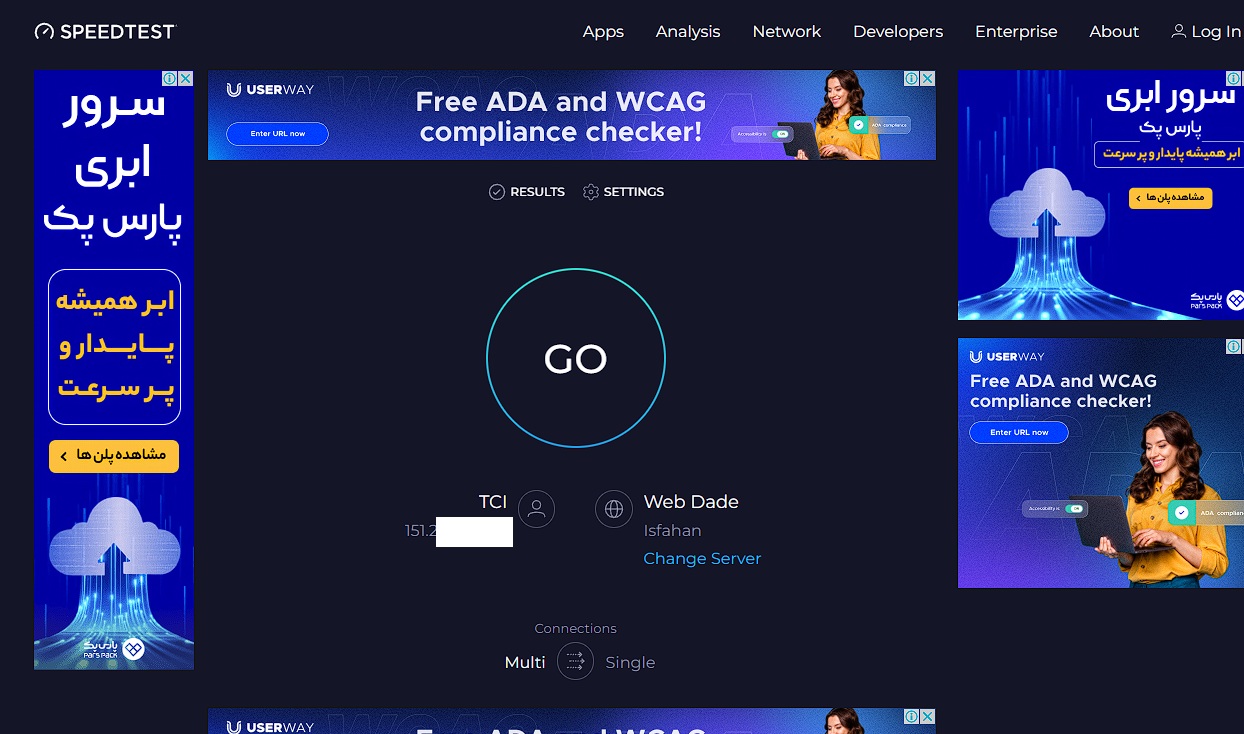Click the globe icon beside Web Dade
This screenshot has width=1244, height=734.
614,509
